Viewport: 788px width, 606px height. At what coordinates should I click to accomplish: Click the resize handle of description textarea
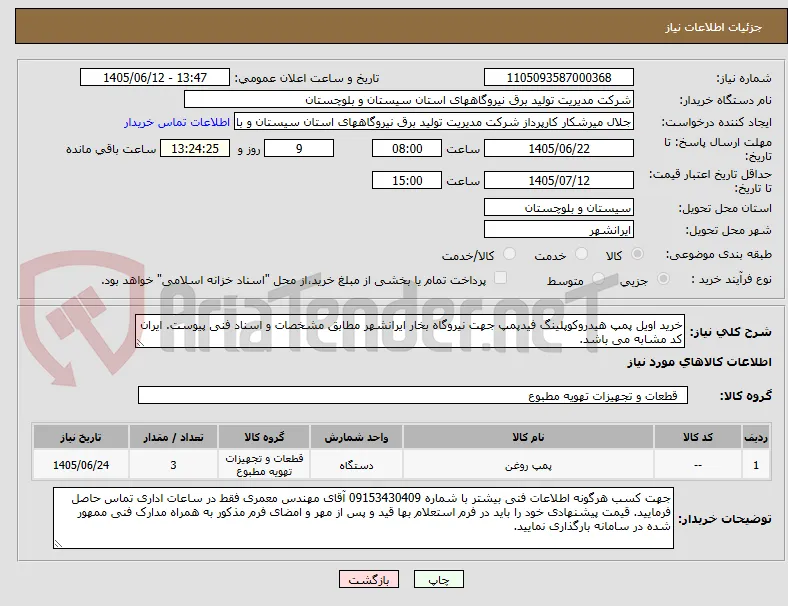tap(140, 343)
